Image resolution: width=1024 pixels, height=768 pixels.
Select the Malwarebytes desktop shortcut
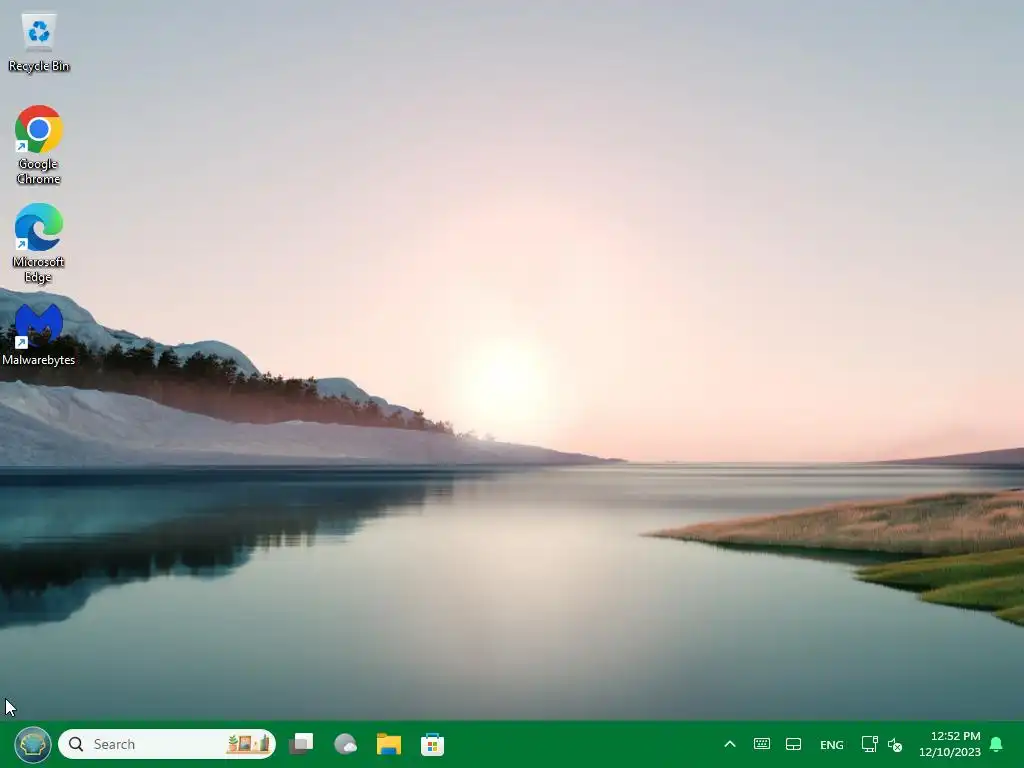click(39, 334)
